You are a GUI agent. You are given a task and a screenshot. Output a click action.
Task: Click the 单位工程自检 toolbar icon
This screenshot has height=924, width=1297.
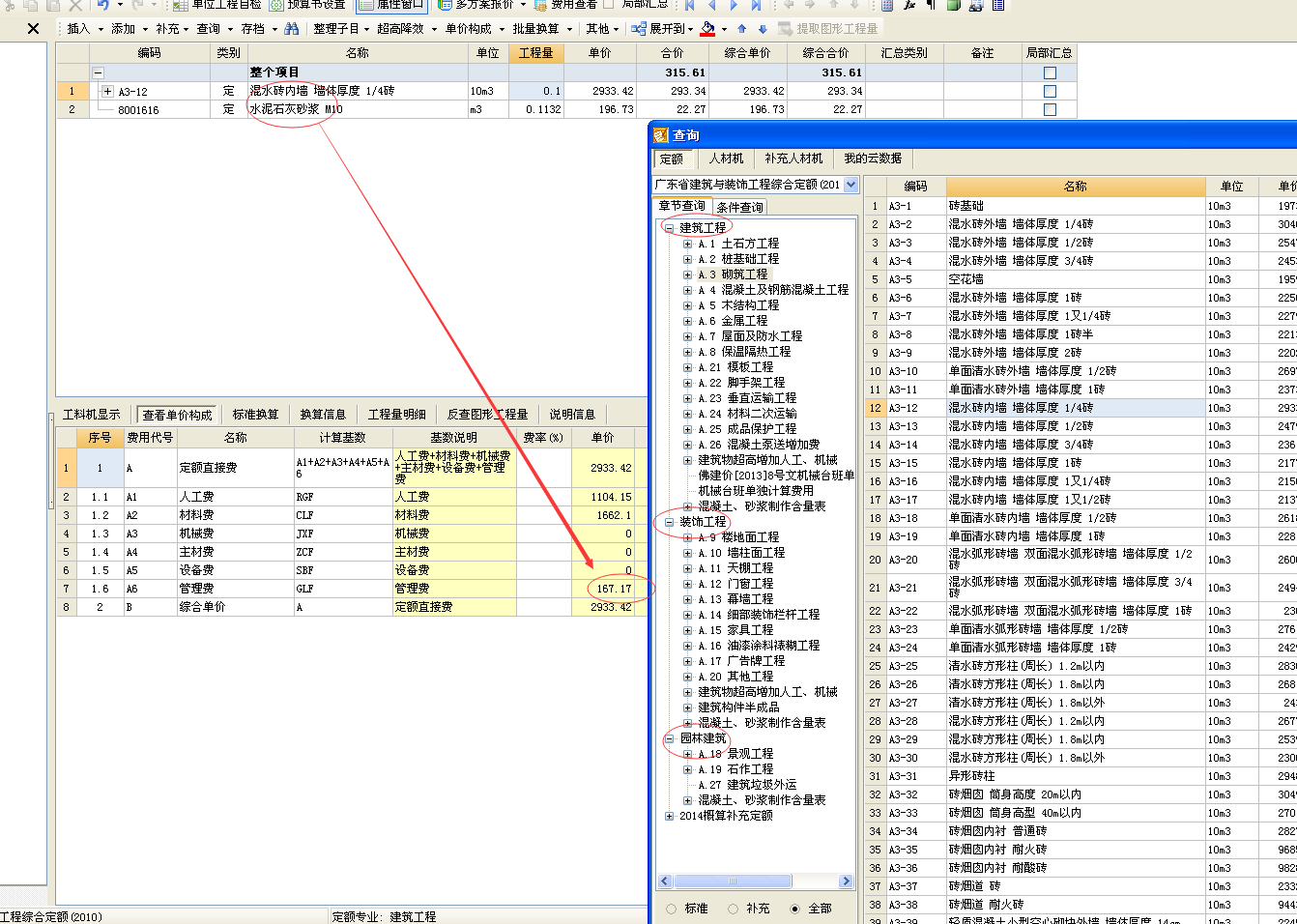point(180,5)
